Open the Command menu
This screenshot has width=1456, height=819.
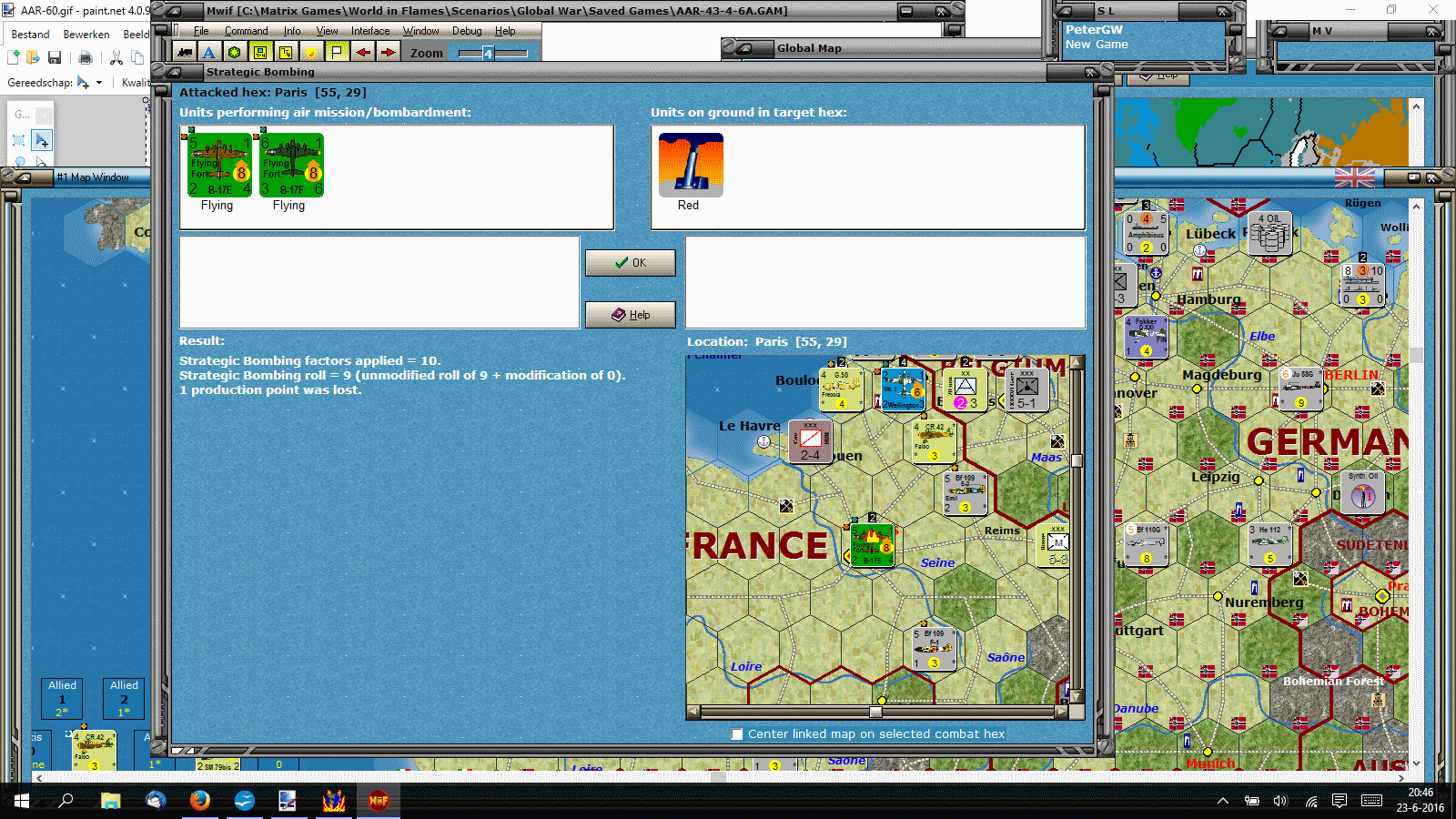tap(247, 31)
